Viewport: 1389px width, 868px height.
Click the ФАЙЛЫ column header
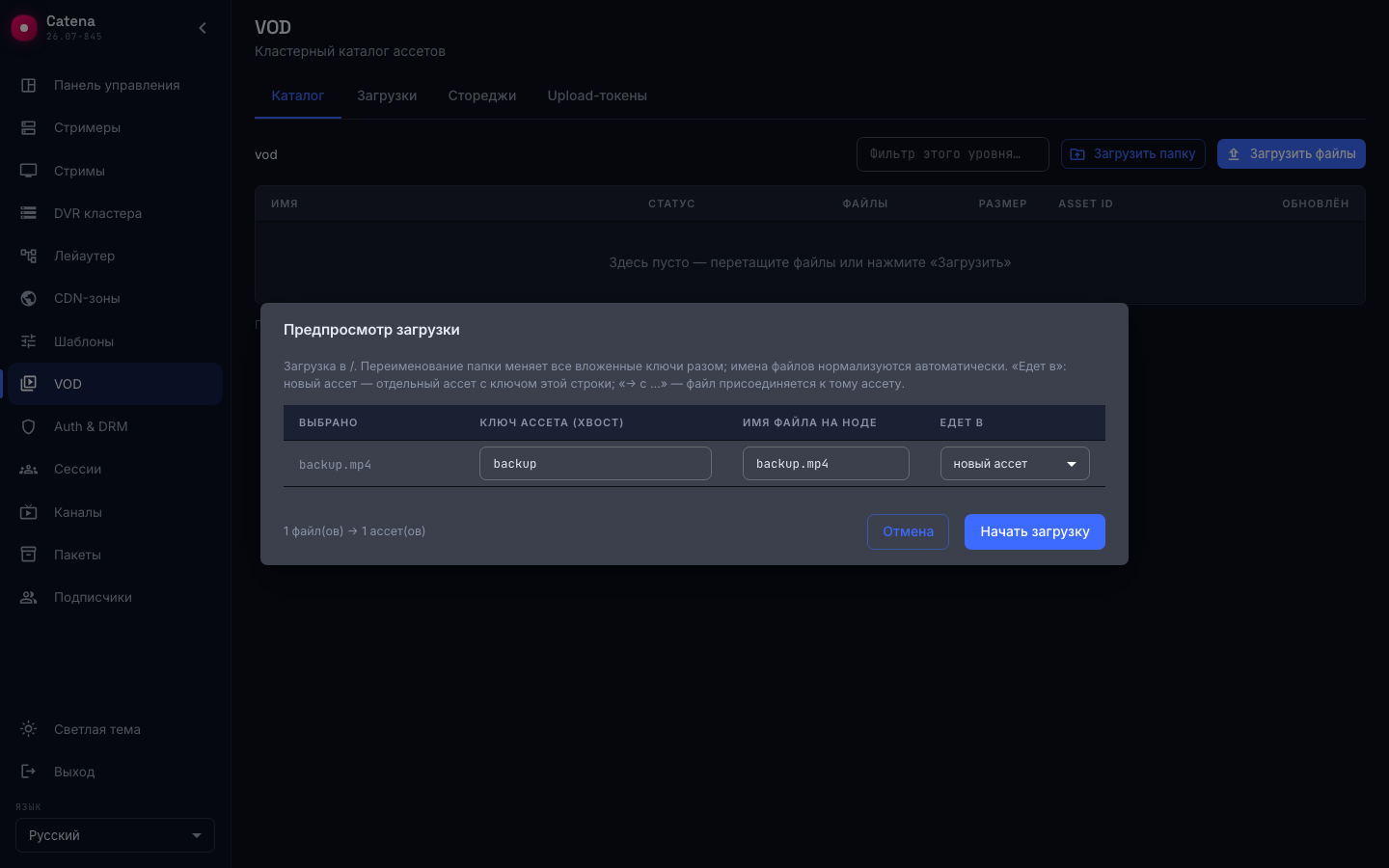tap(865, 203)
